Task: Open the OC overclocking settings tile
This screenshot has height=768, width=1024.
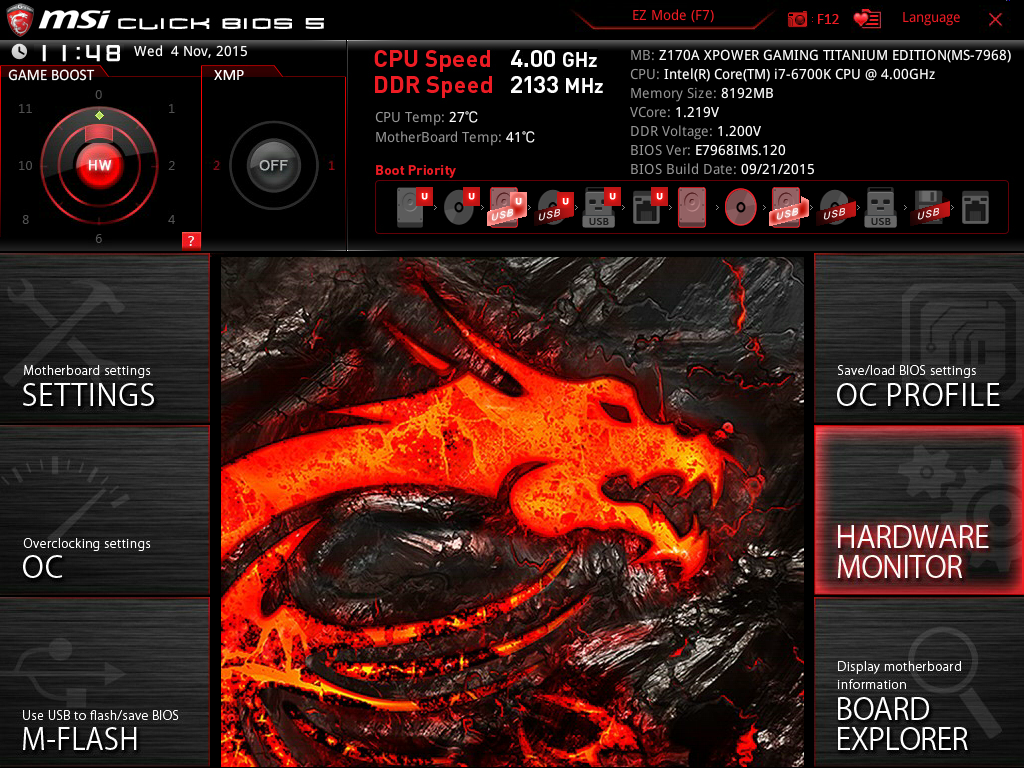Action: click(x=104, y=511)
